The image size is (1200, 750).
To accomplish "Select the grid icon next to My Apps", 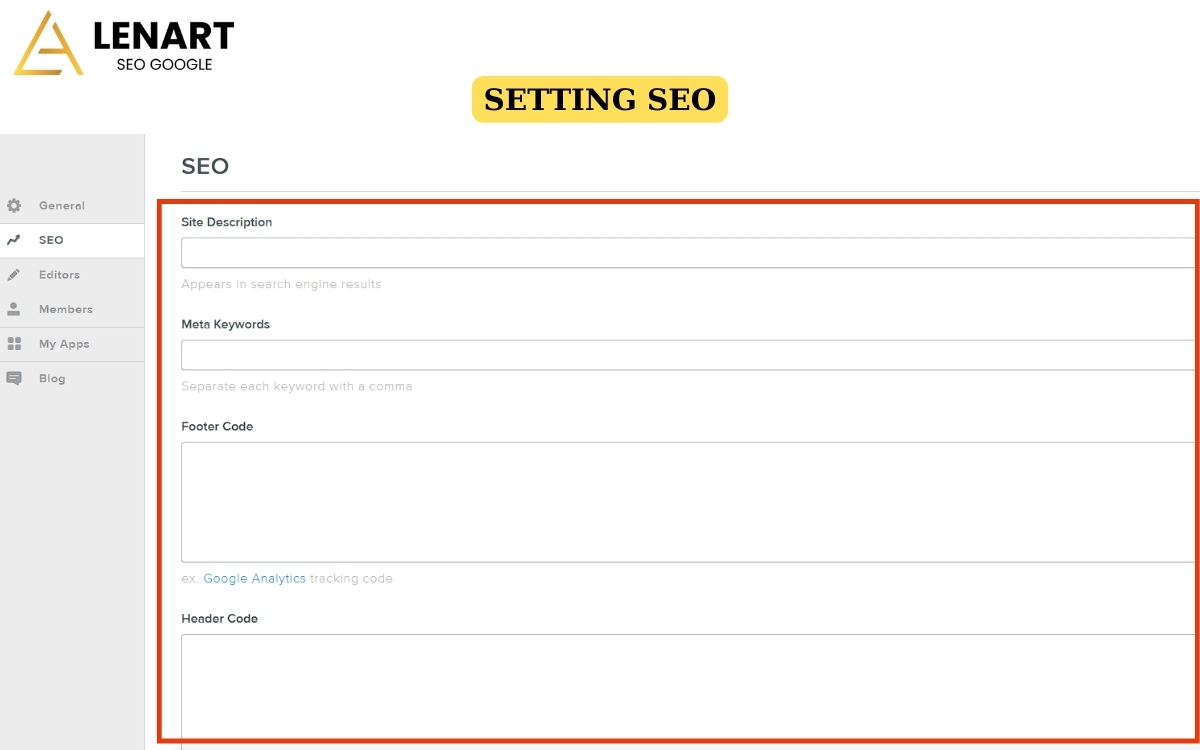I will coord(14,343).
